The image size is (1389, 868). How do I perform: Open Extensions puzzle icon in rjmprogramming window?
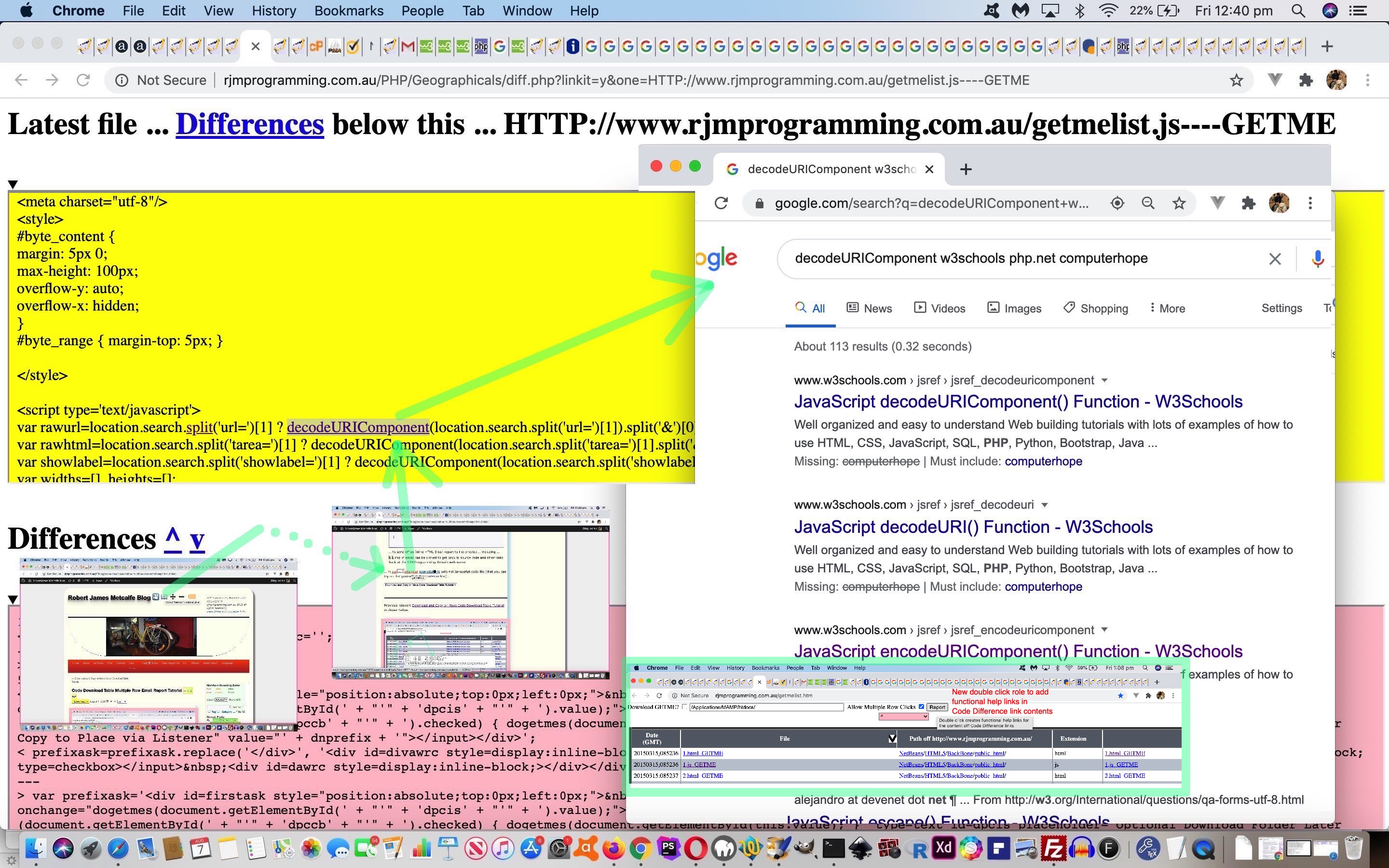pos(1306,81)
